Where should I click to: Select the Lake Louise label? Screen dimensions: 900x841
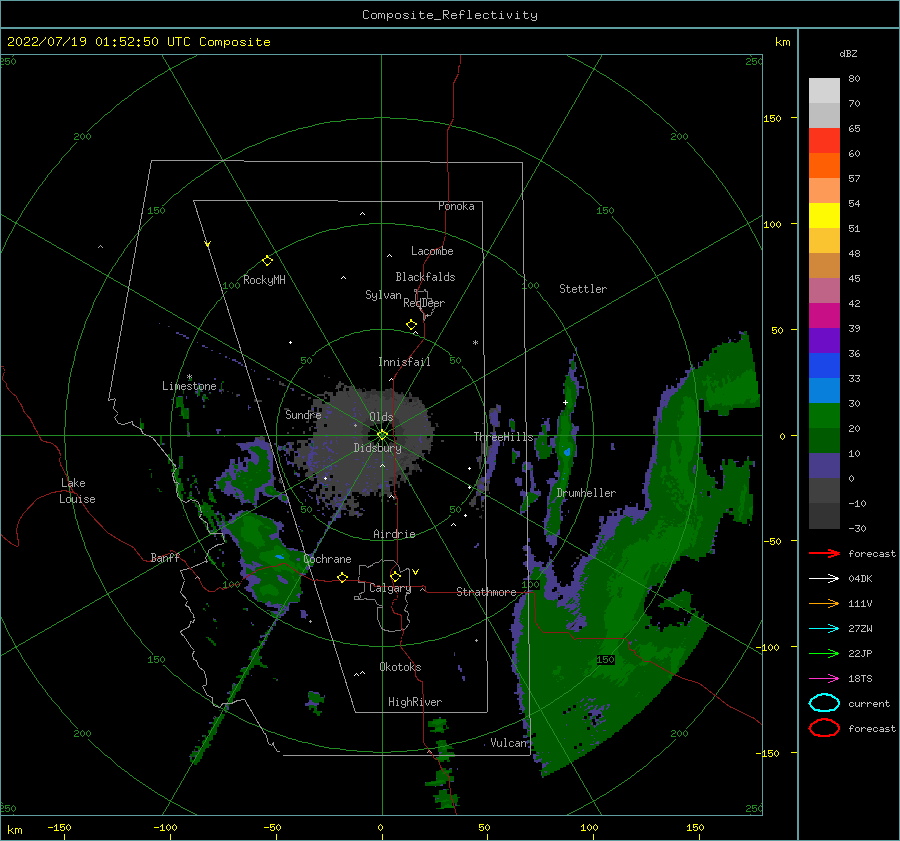tap(77, 491)
